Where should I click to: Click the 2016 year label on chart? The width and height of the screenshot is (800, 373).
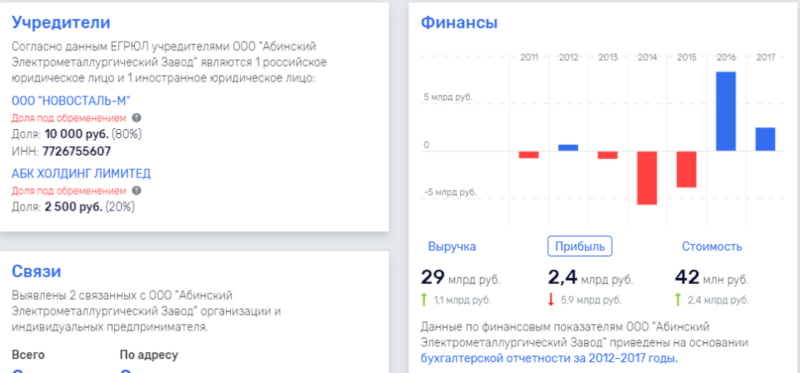(x=726, y=58)
